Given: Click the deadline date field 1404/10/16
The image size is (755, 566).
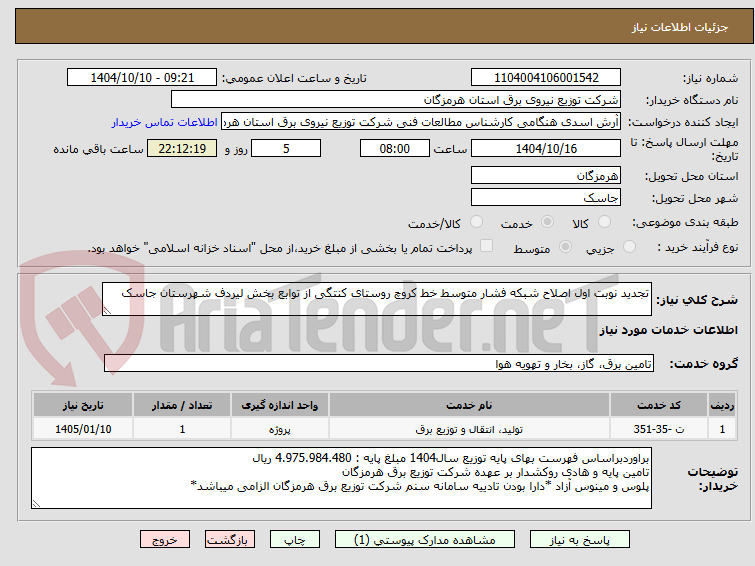Looking at the screenshot, I should click(546, 148).
